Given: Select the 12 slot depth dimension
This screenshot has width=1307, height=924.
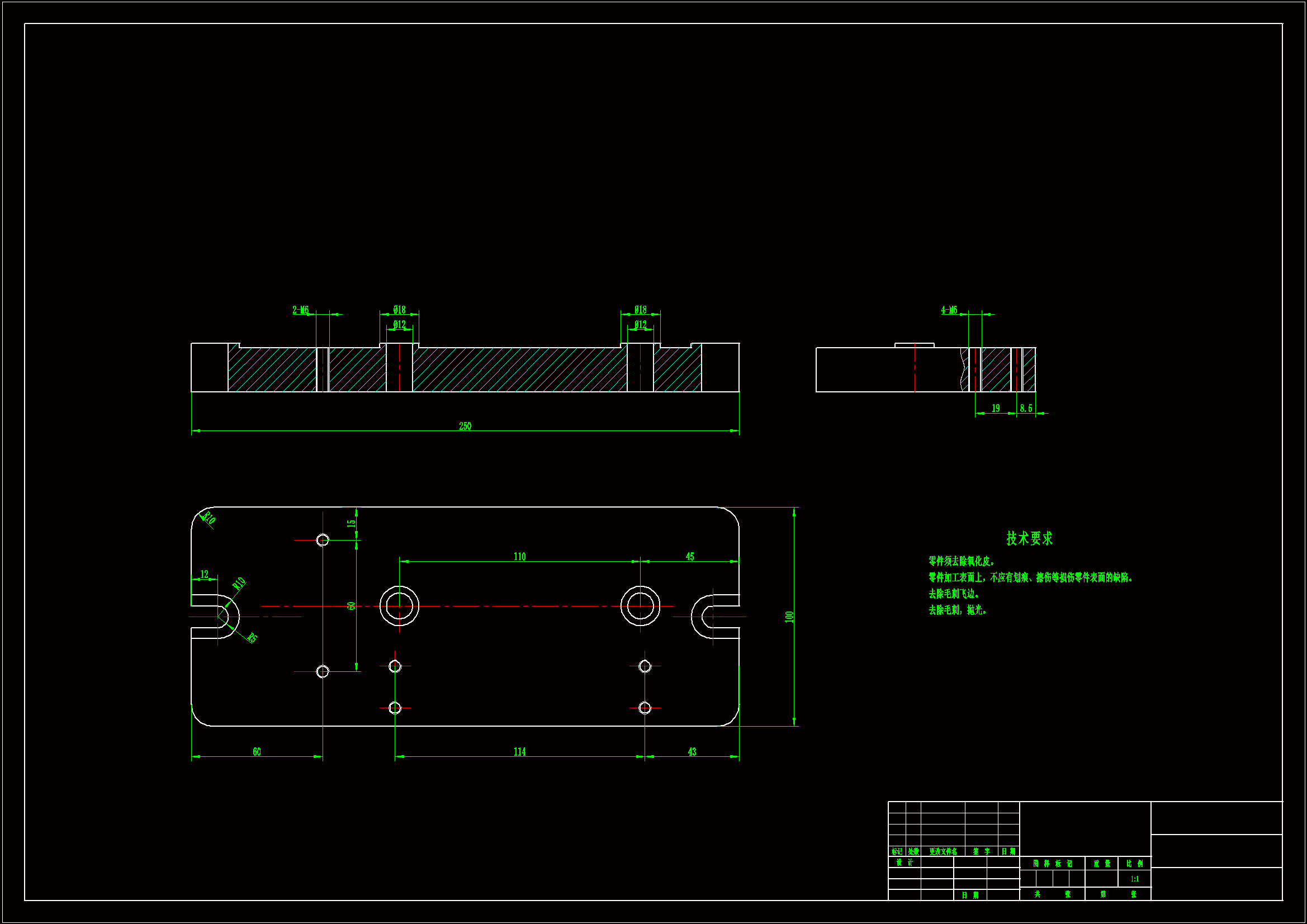Looking at the screenshot, I should click(x=205, y=575).
